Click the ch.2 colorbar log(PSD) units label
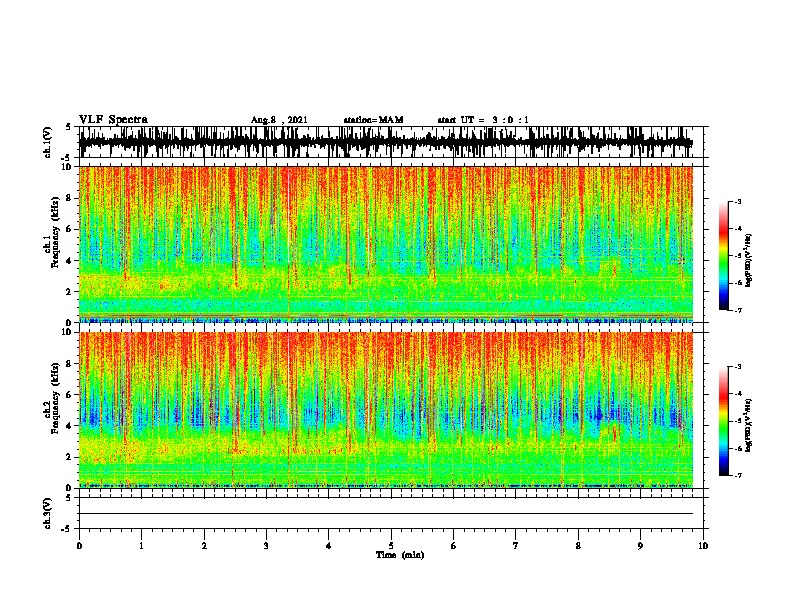Viewport: 792px width, 612px height. point(749,425)
